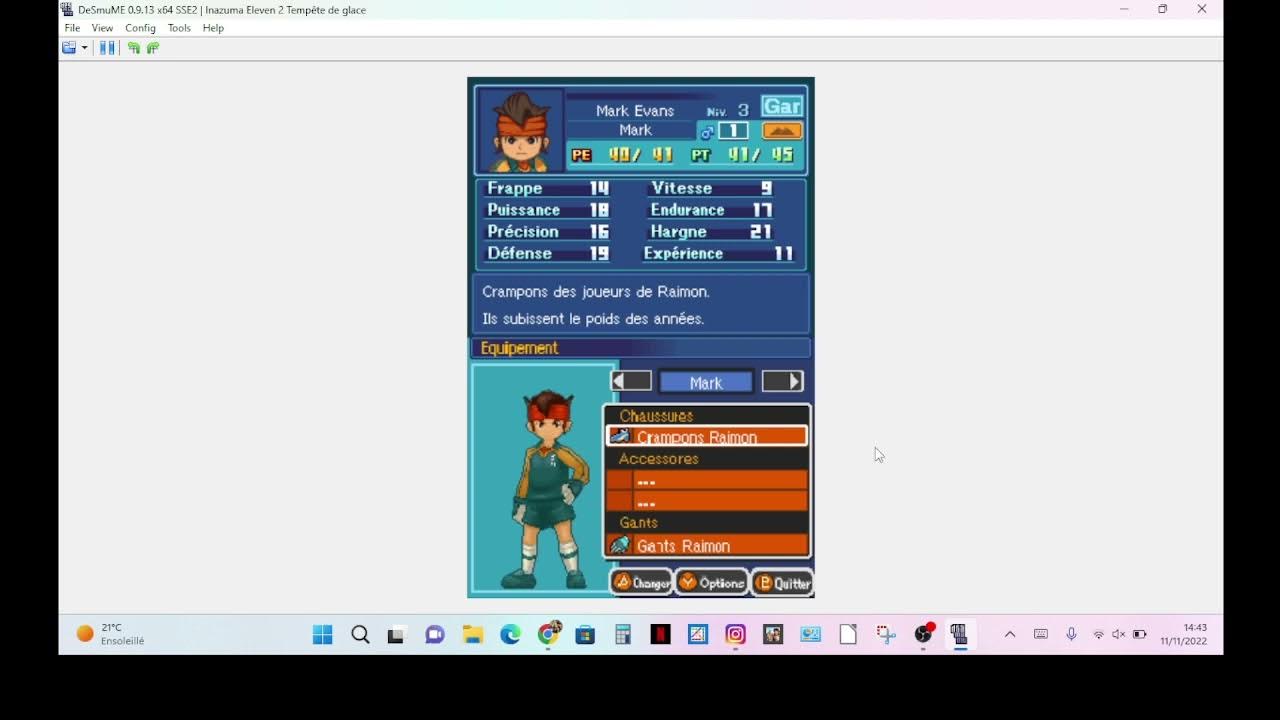The height and width of the screenshot is (720, 1280).
Task: Click the crampons shoe icon
Action: pyautogui.click(x=620, y=436)
